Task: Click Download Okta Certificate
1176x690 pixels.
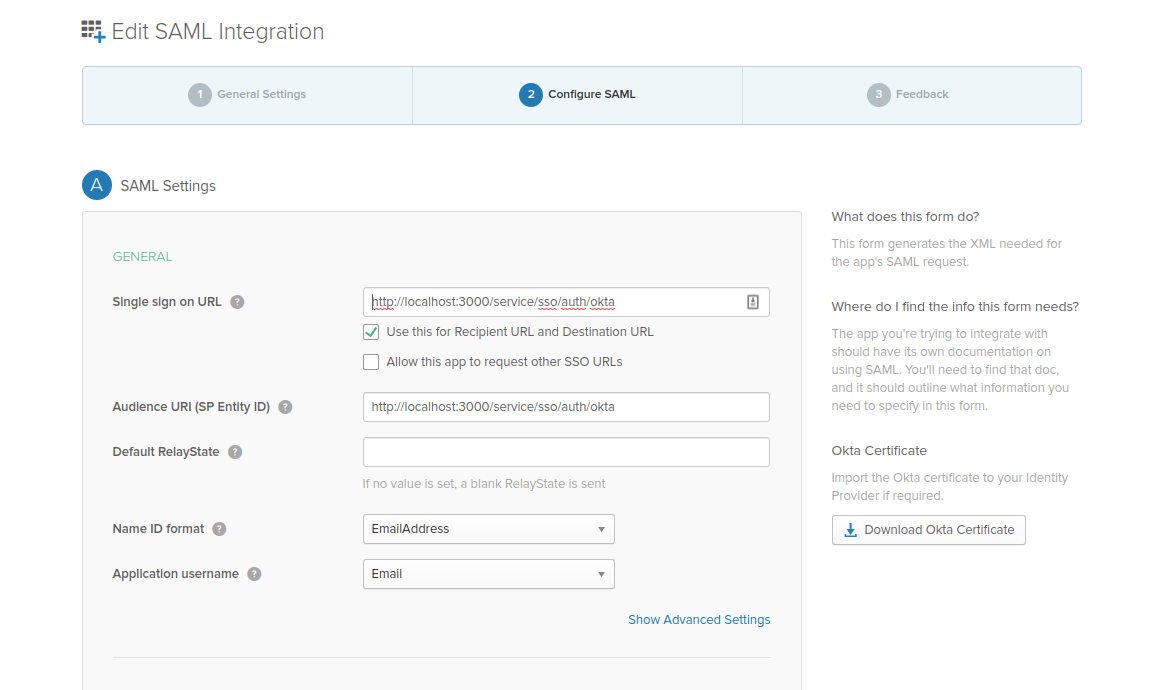Action: point(928,530)
